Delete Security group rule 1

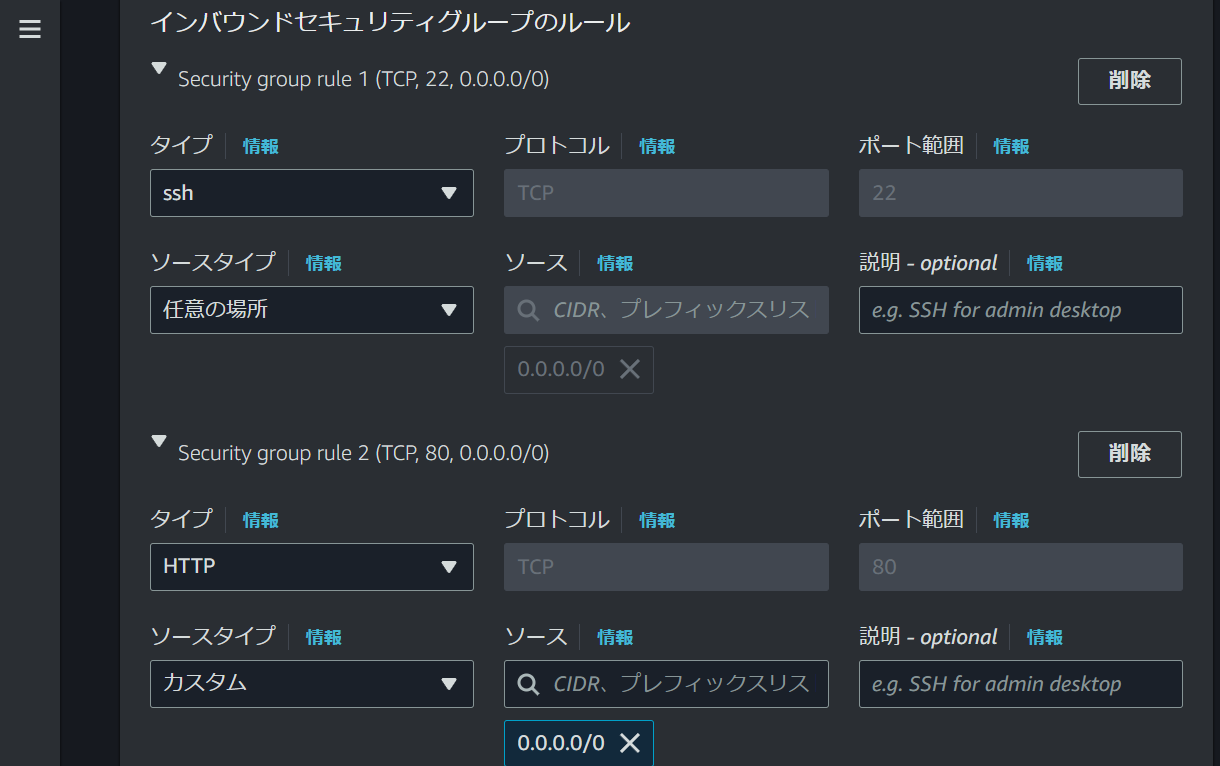tap(1129, 81)
